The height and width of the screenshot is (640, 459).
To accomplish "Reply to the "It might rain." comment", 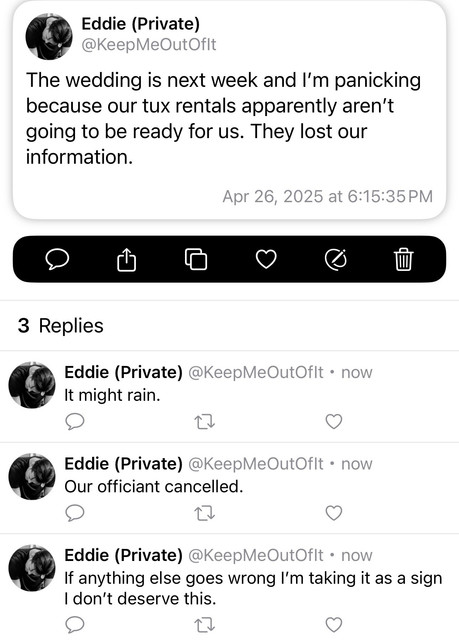I will (x=75, y=422).
